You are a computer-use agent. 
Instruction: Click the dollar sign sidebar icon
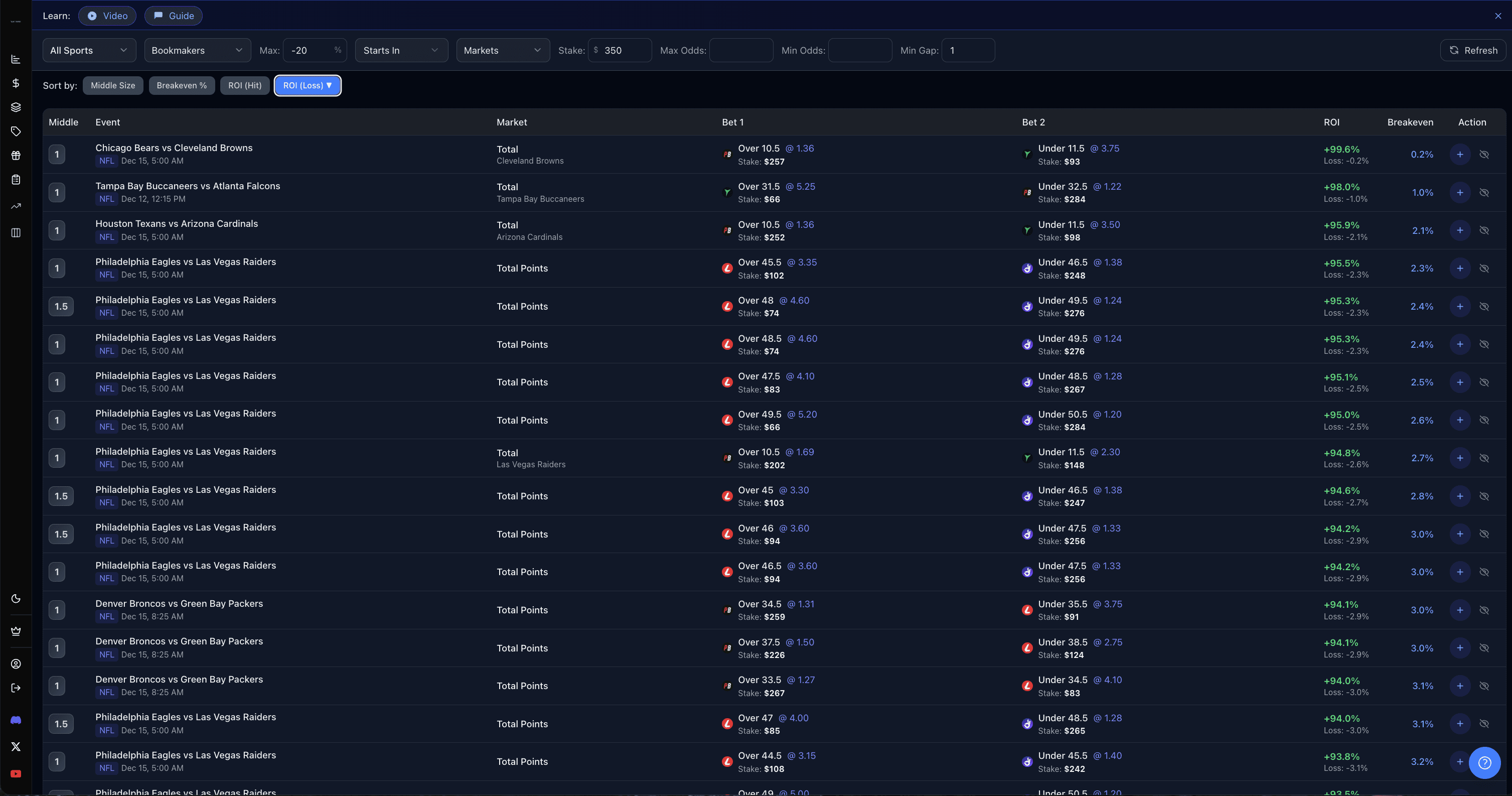[16, 83]
